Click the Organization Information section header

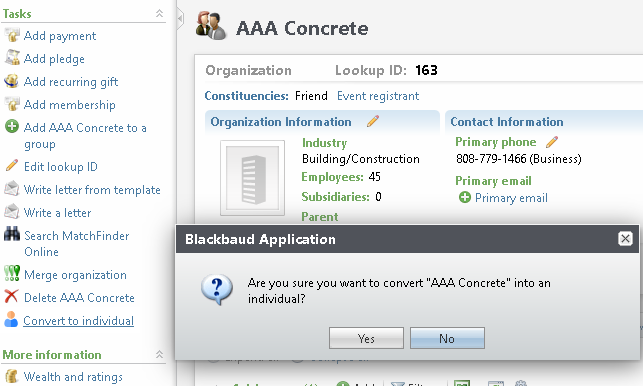(281, 122)
